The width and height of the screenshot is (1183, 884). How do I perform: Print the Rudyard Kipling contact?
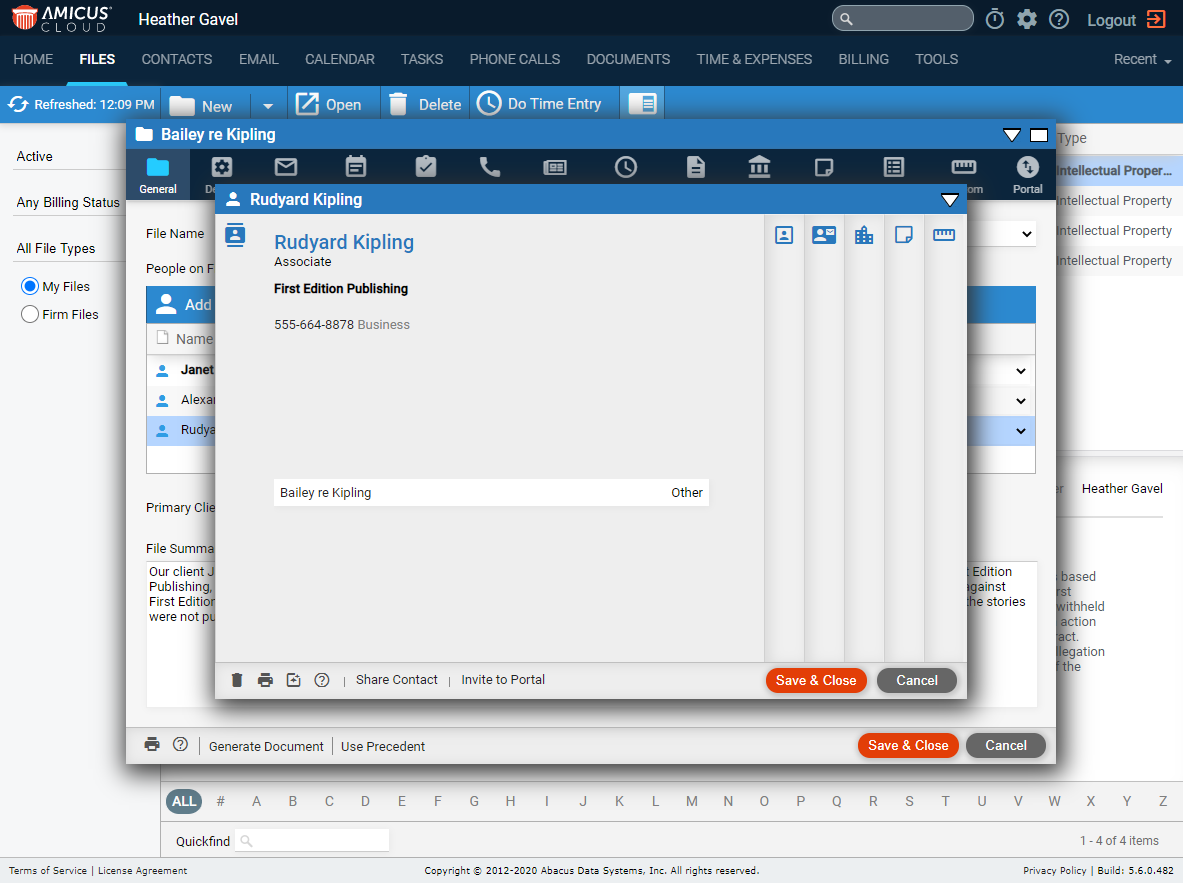point(266,680)
